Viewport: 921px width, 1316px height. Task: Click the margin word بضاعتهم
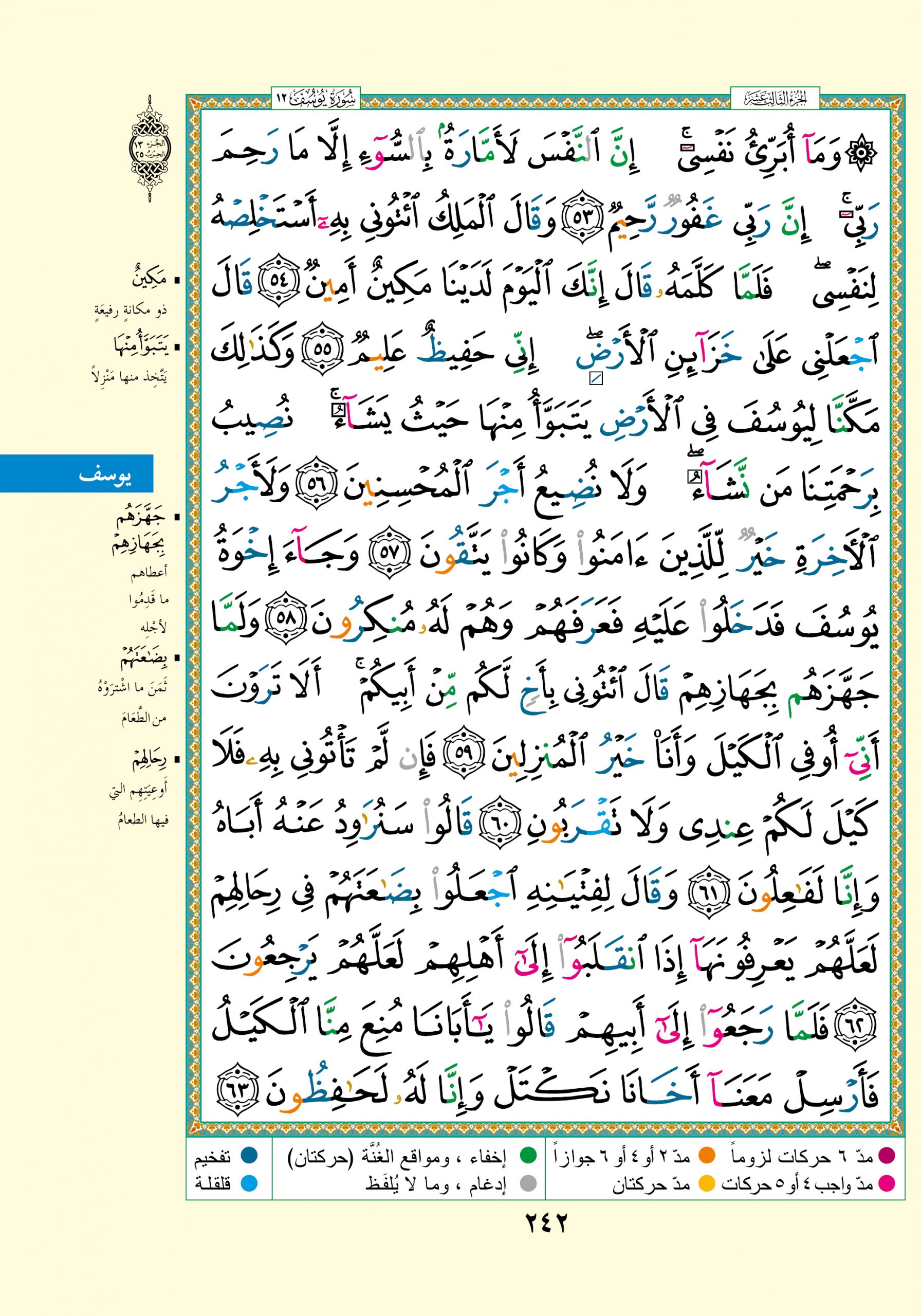[x=143, y=659]
